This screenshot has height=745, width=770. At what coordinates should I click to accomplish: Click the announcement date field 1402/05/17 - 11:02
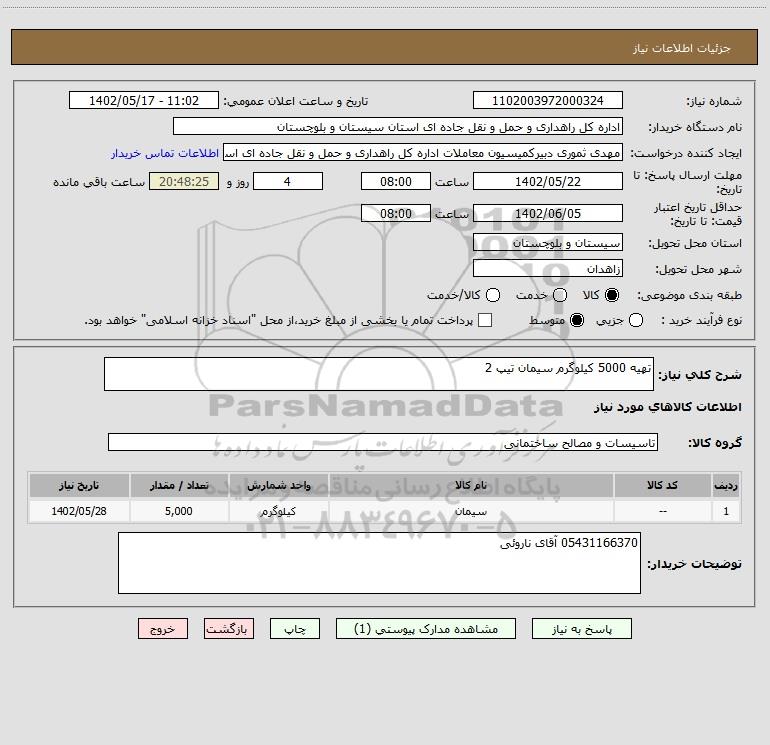[144, 101]
